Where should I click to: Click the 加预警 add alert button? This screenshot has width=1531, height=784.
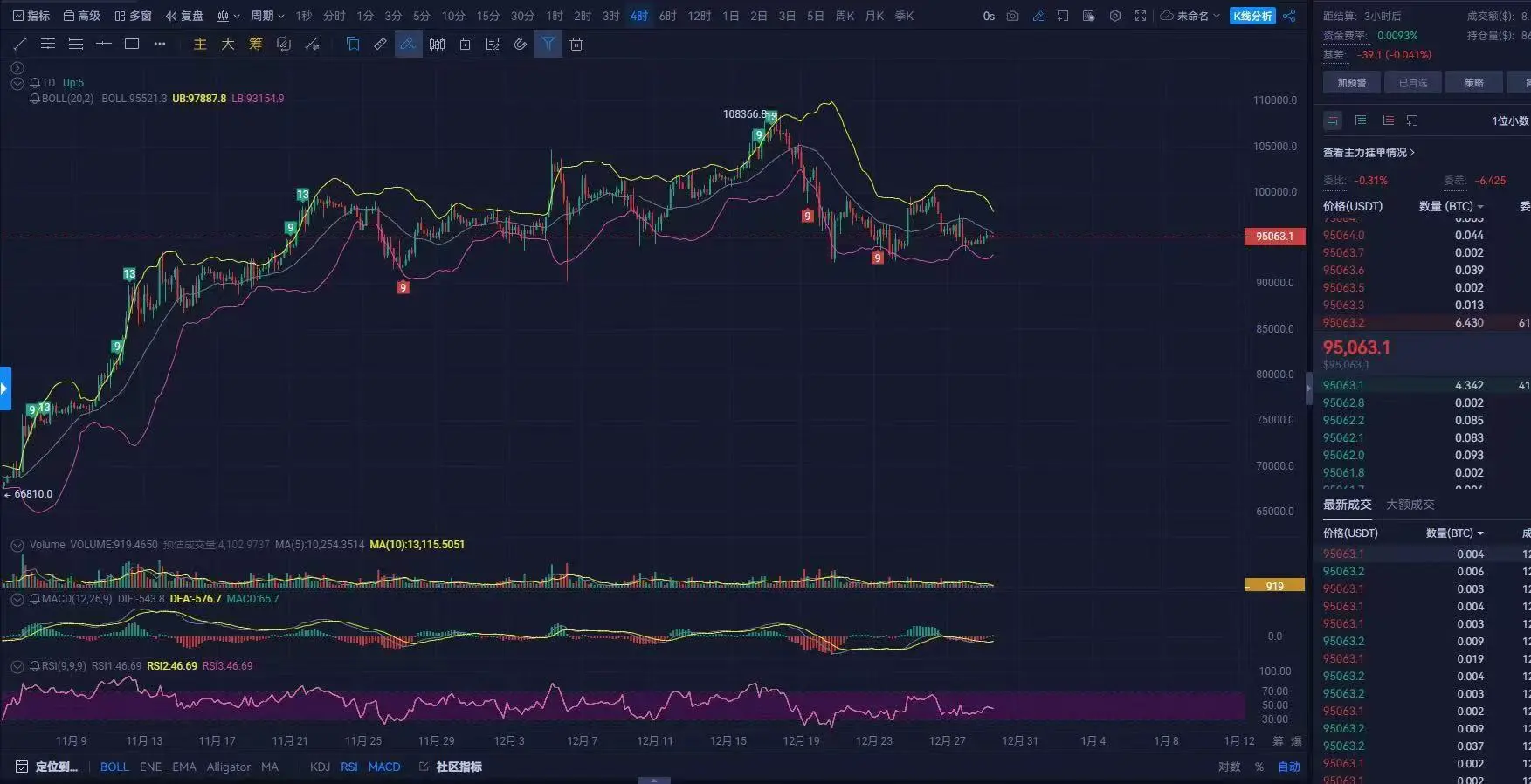(x=1351, y=82)
